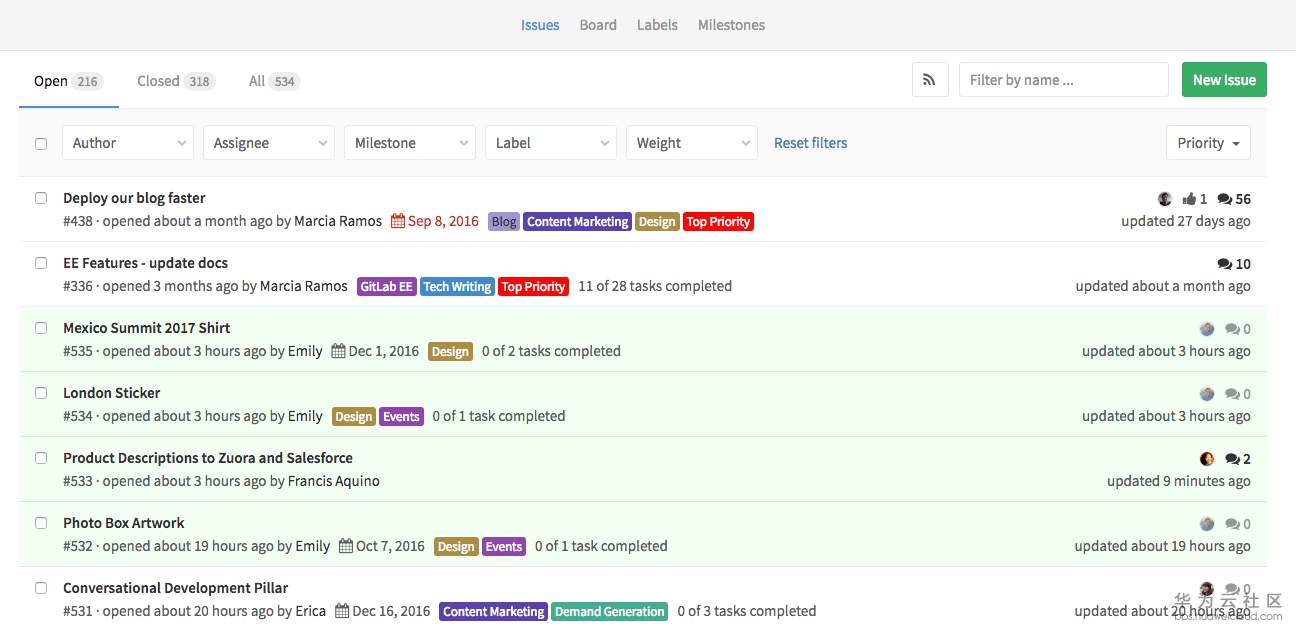Open the Mexico Summit 2017 Shirt issue
This screenshot has width=1296, height=631.
pyautogui.click(x=146, y=328)
